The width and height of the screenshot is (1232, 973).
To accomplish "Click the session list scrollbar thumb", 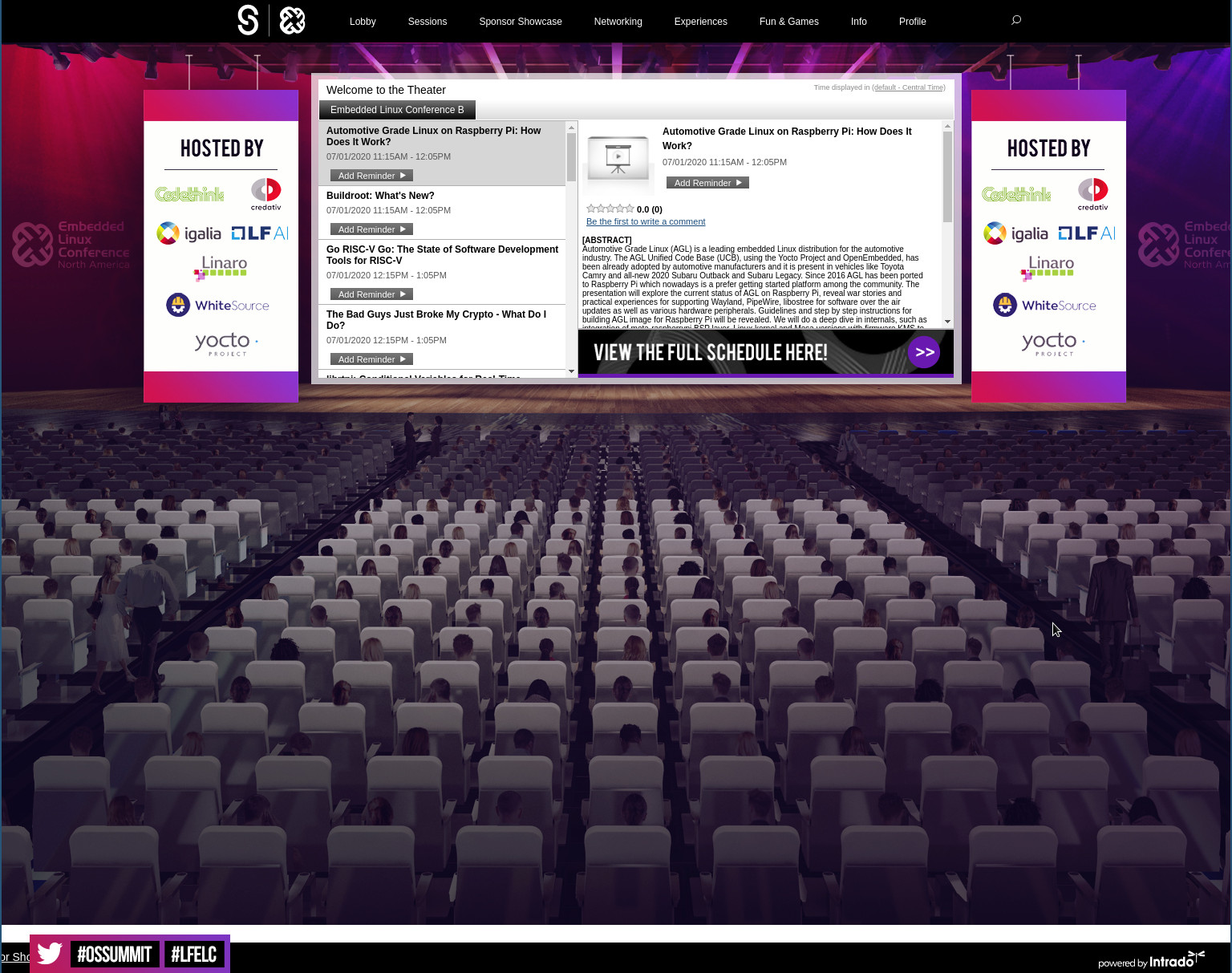I will click(x=571, y=157).
